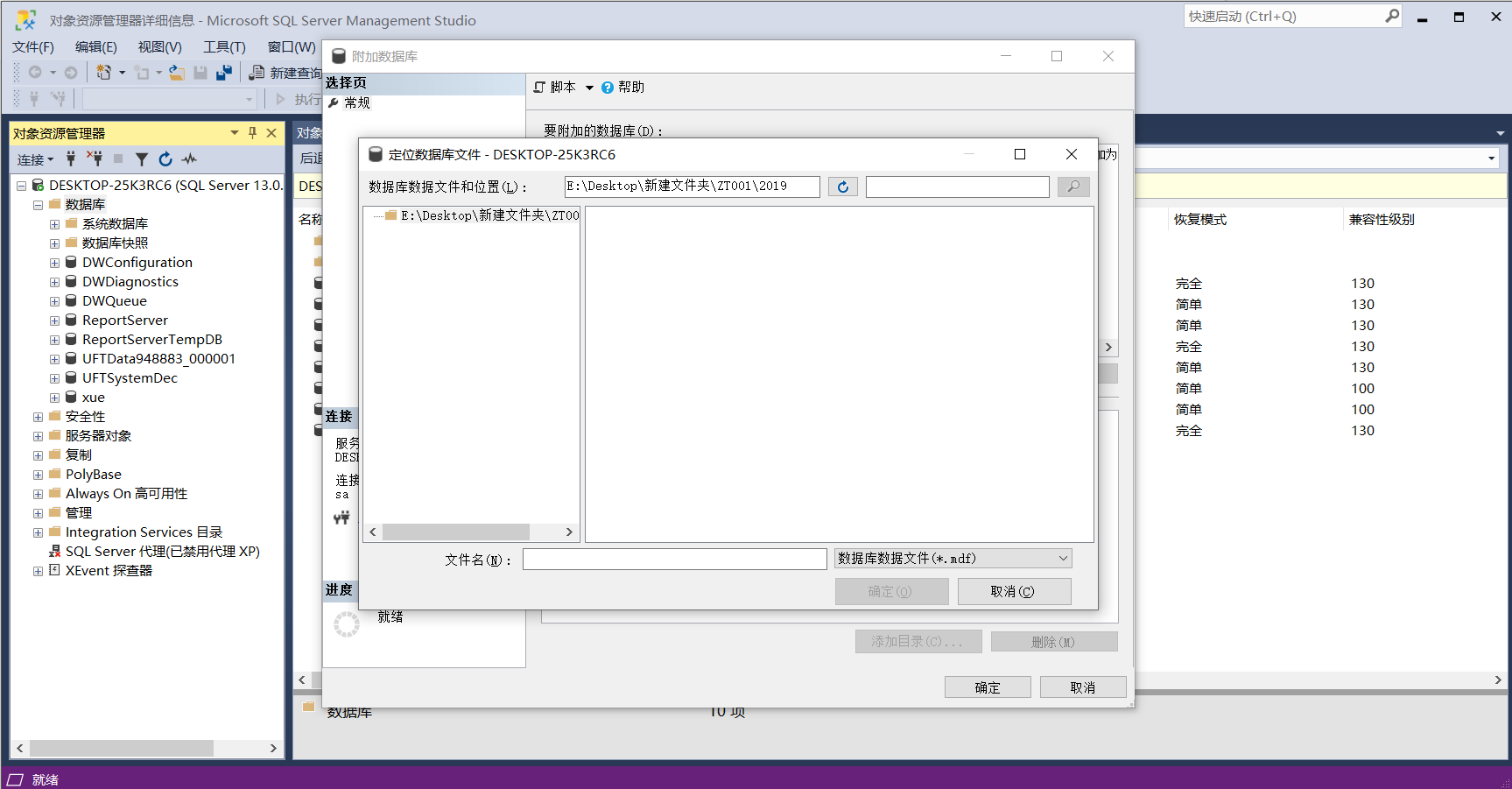Click the connection properties icon under 连接

pyautogui.click(x=341, y=518)
